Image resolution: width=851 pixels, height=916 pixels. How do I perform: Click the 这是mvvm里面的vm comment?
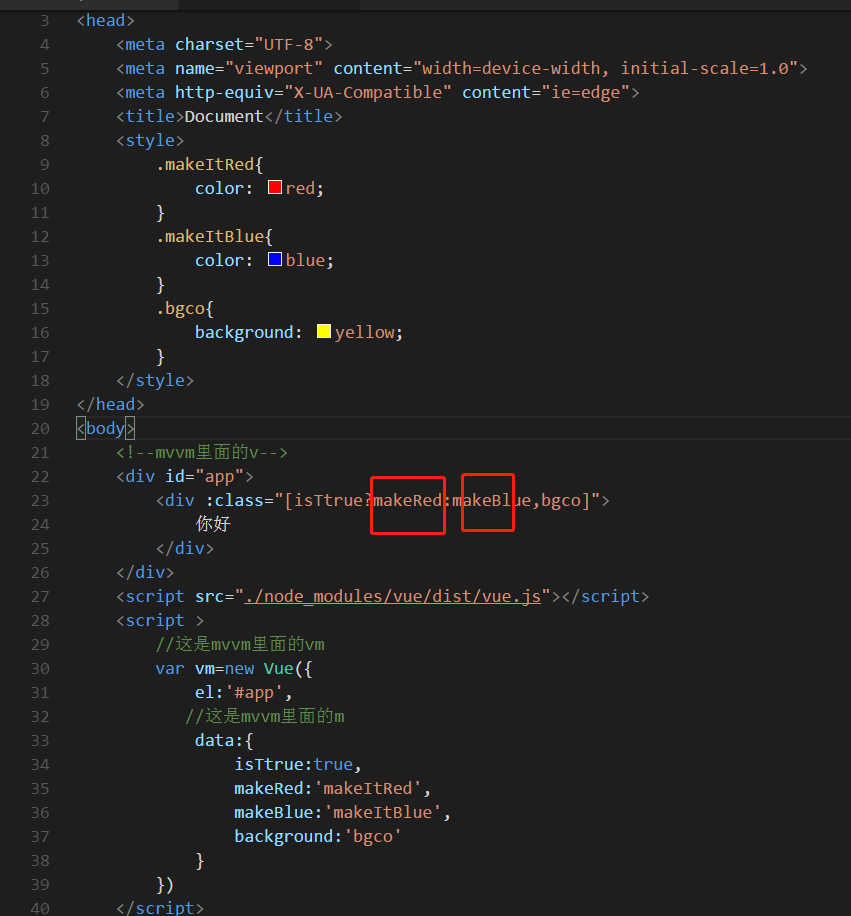pyautogui.click(x=240, y=644)
